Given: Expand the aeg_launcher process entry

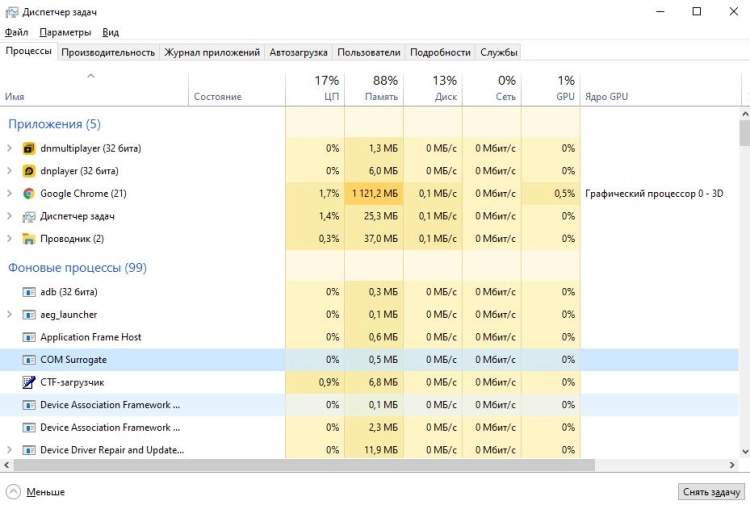Looking at the screenshot, I should coord(10,315).
